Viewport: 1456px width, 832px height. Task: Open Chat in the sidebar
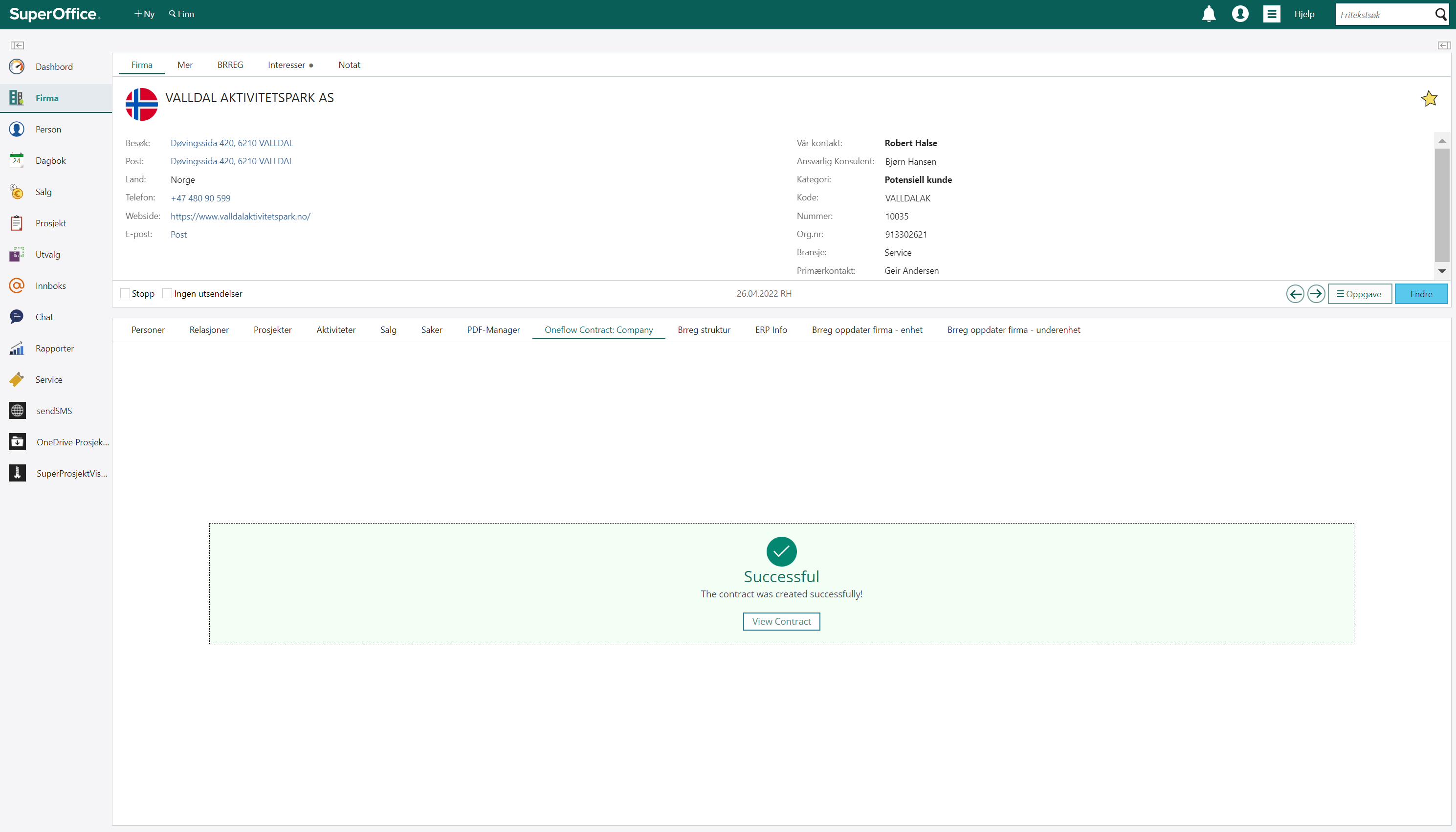[x=44, y=317]
